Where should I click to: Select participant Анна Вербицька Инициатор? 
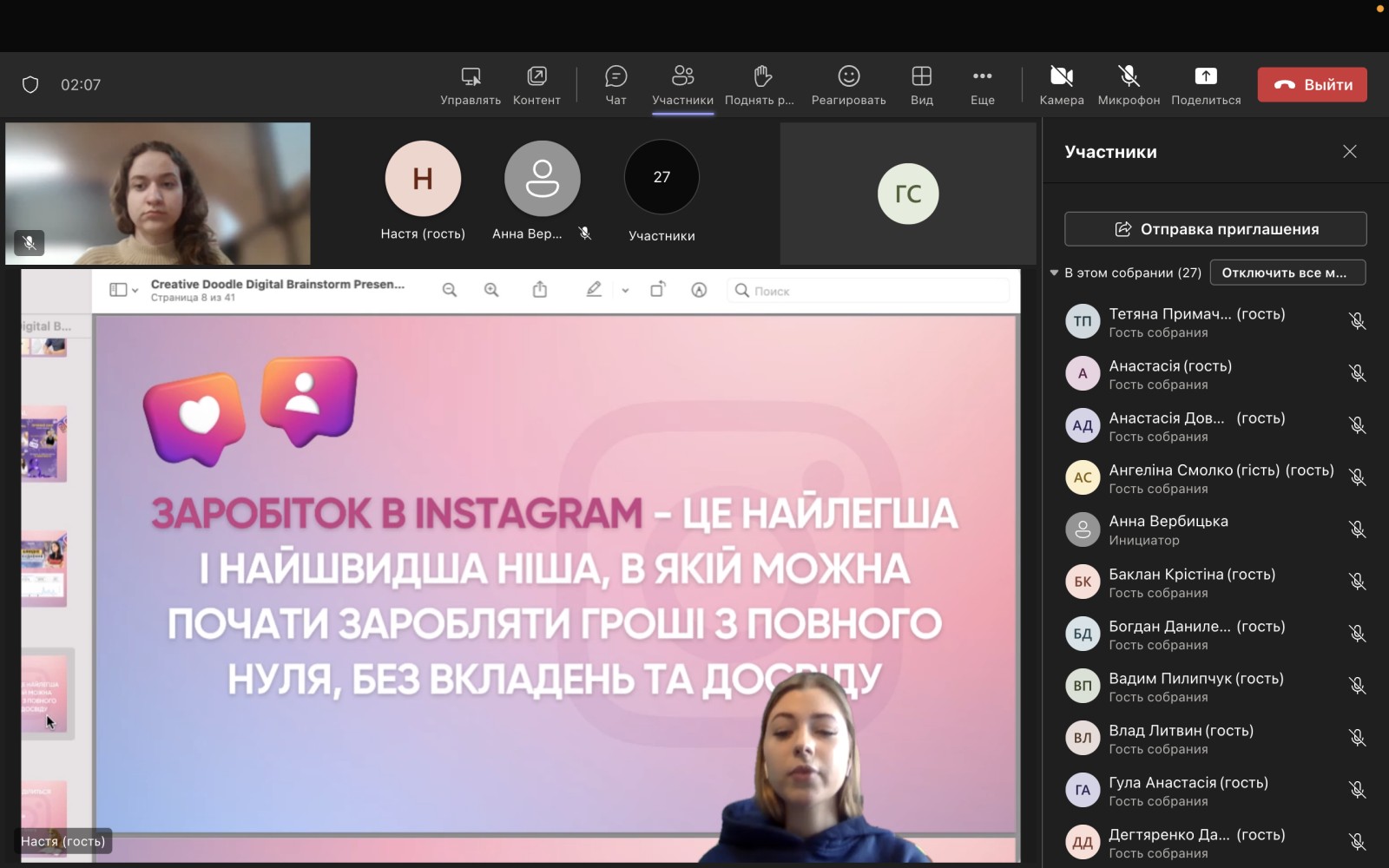[1215, 530]
